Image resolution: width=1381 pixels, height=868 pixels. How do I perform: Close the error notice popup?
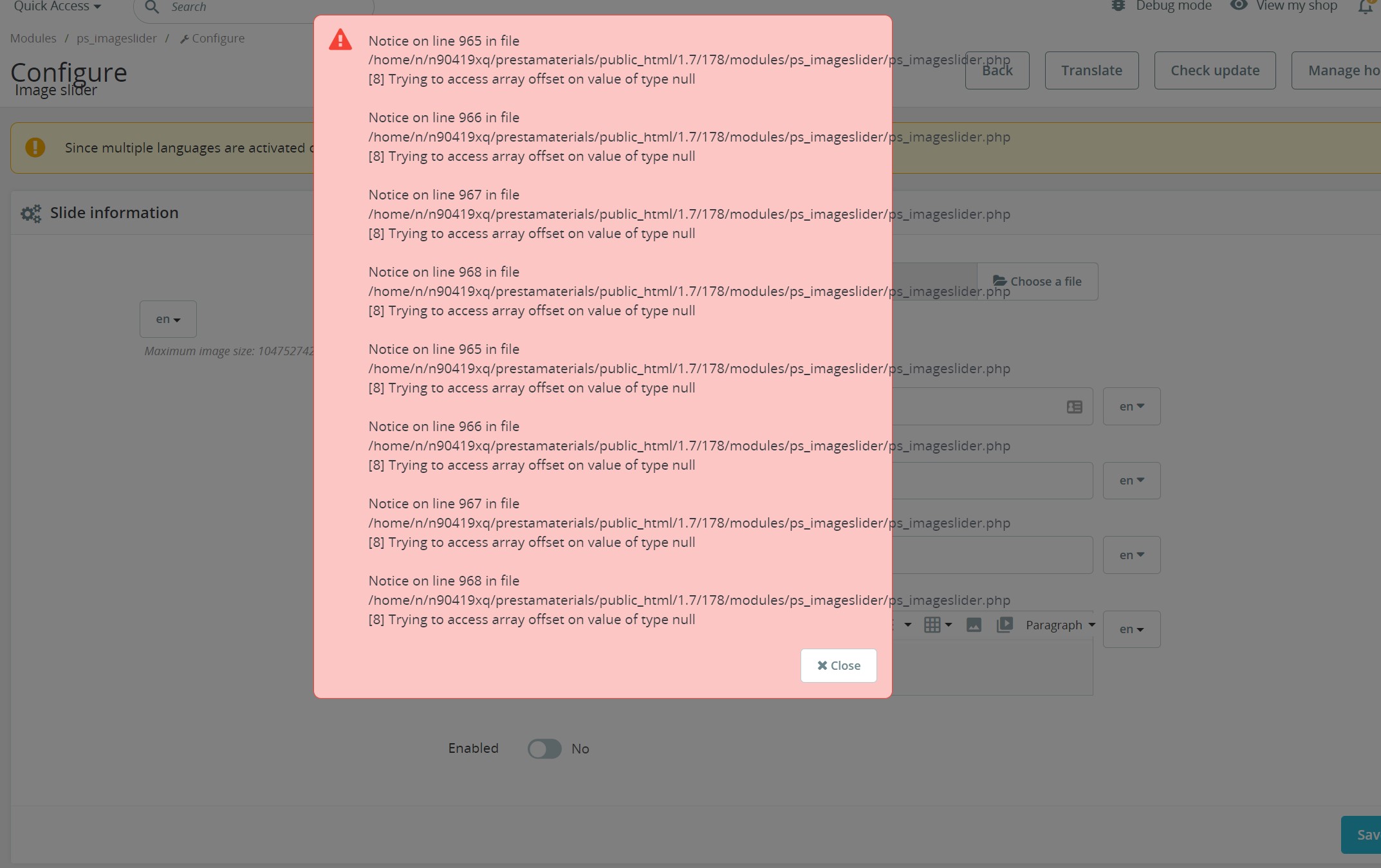[838, 665]
